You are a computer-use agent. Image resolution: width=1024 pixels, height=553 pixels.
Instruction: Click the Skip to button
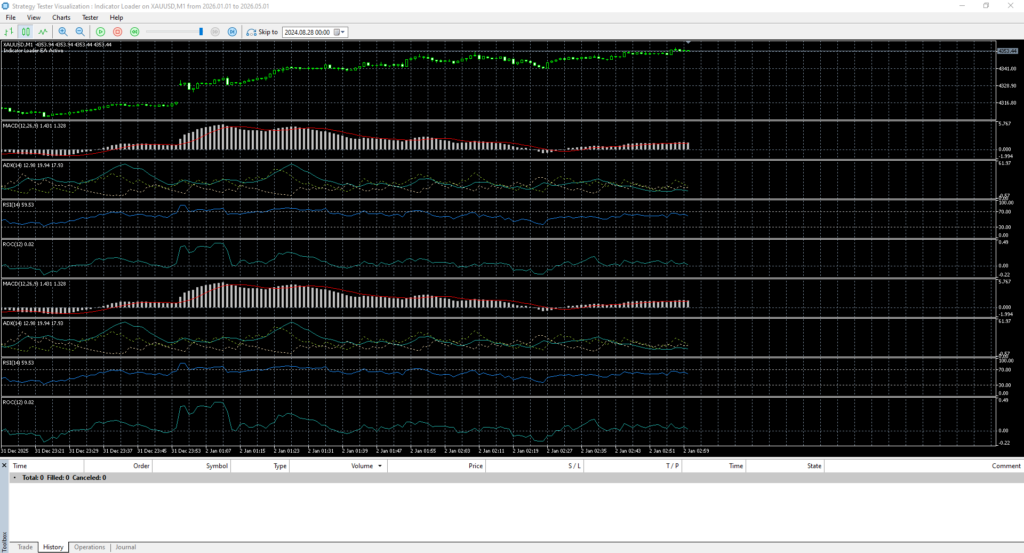click(262, 31)
